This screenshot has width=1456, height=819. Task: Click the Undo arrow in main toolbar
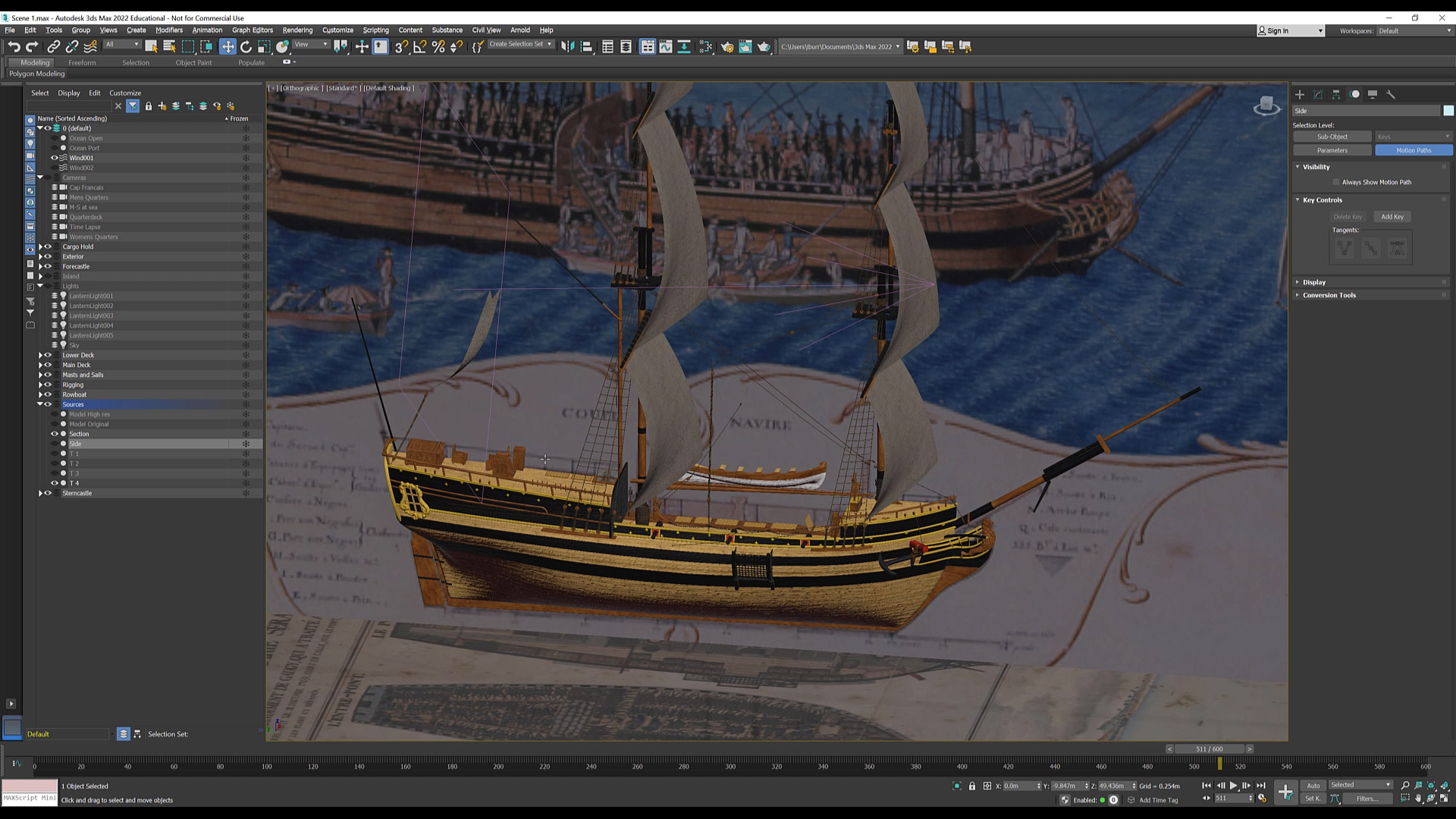click(14, 47)
